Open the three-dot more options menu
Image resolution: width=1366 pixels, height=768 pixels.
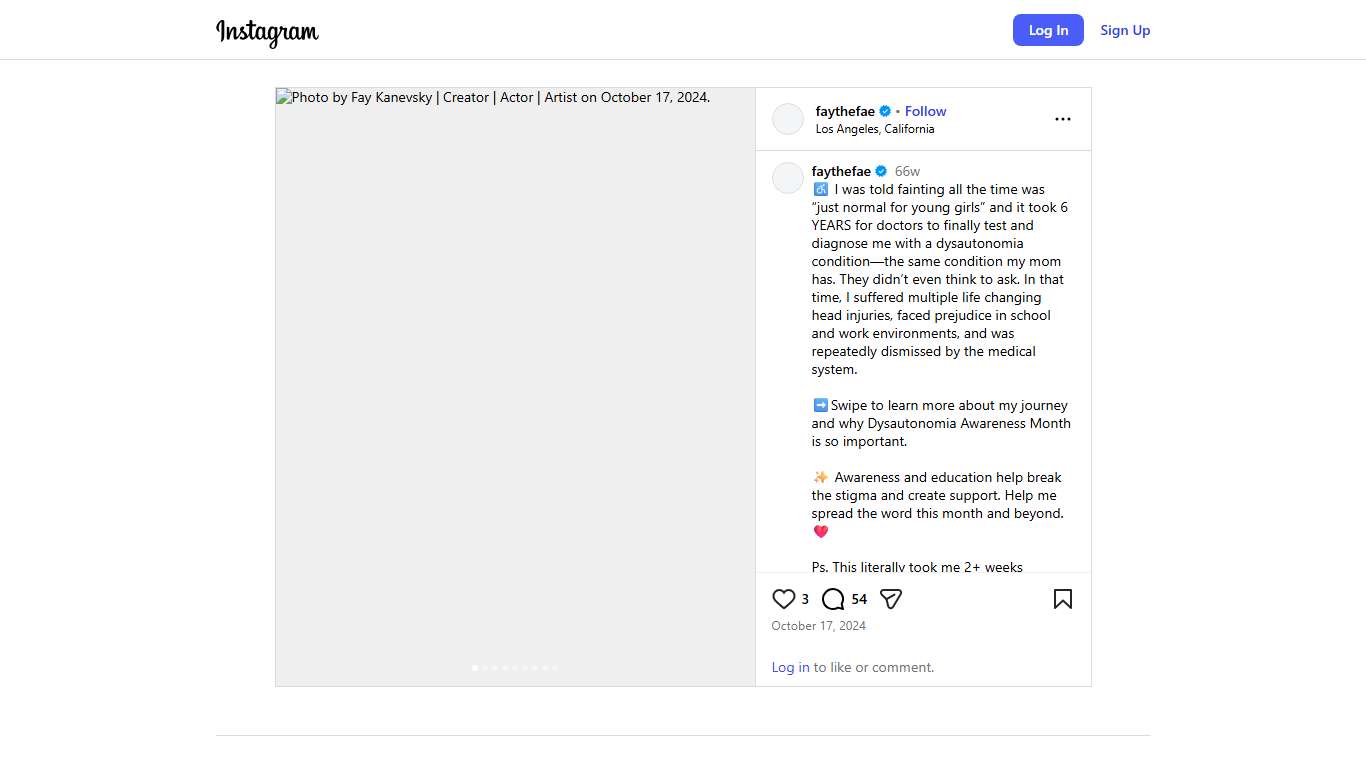pos(1062,119)
